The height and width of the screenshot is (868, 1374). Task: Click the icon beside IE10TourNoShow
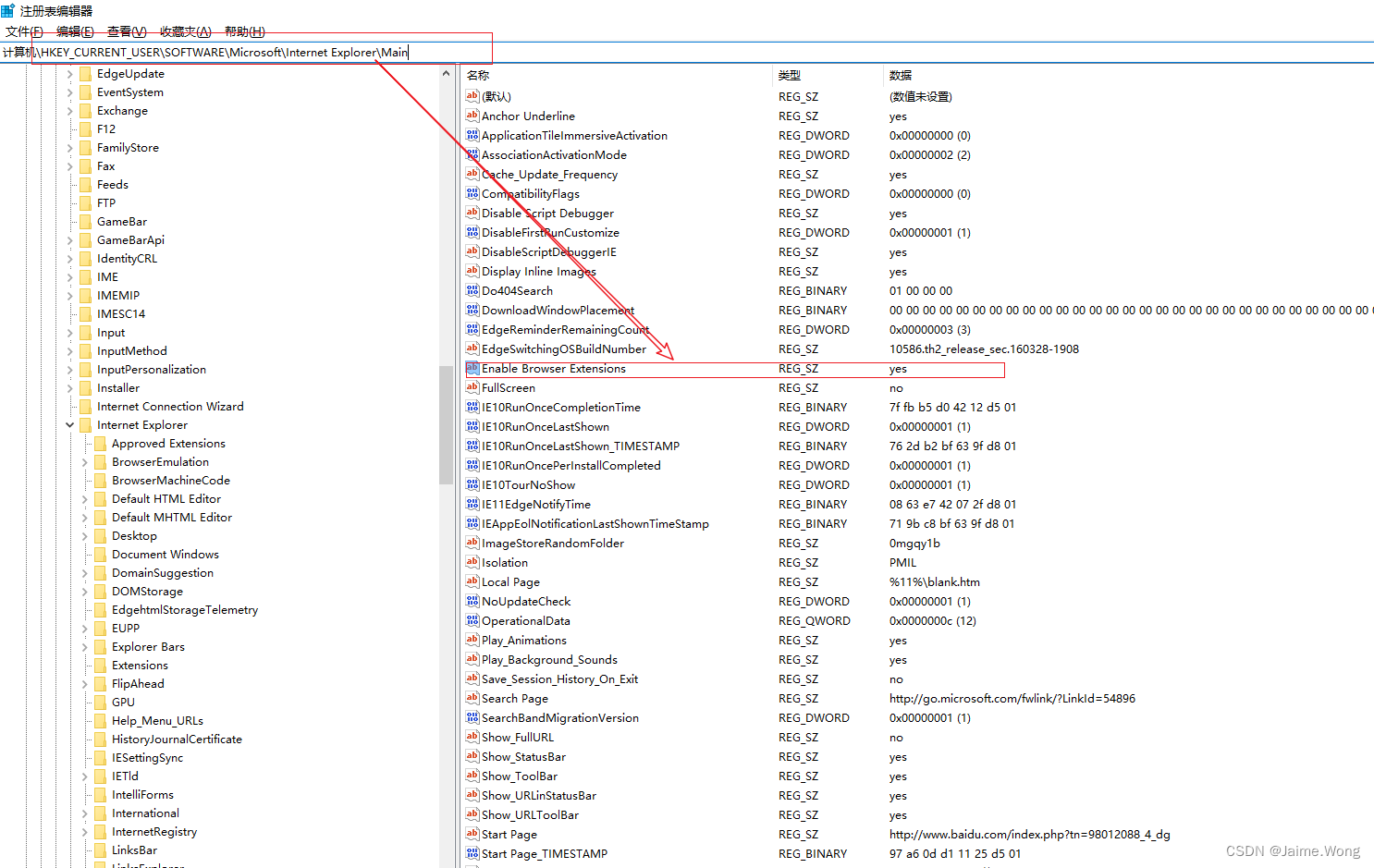472,484
